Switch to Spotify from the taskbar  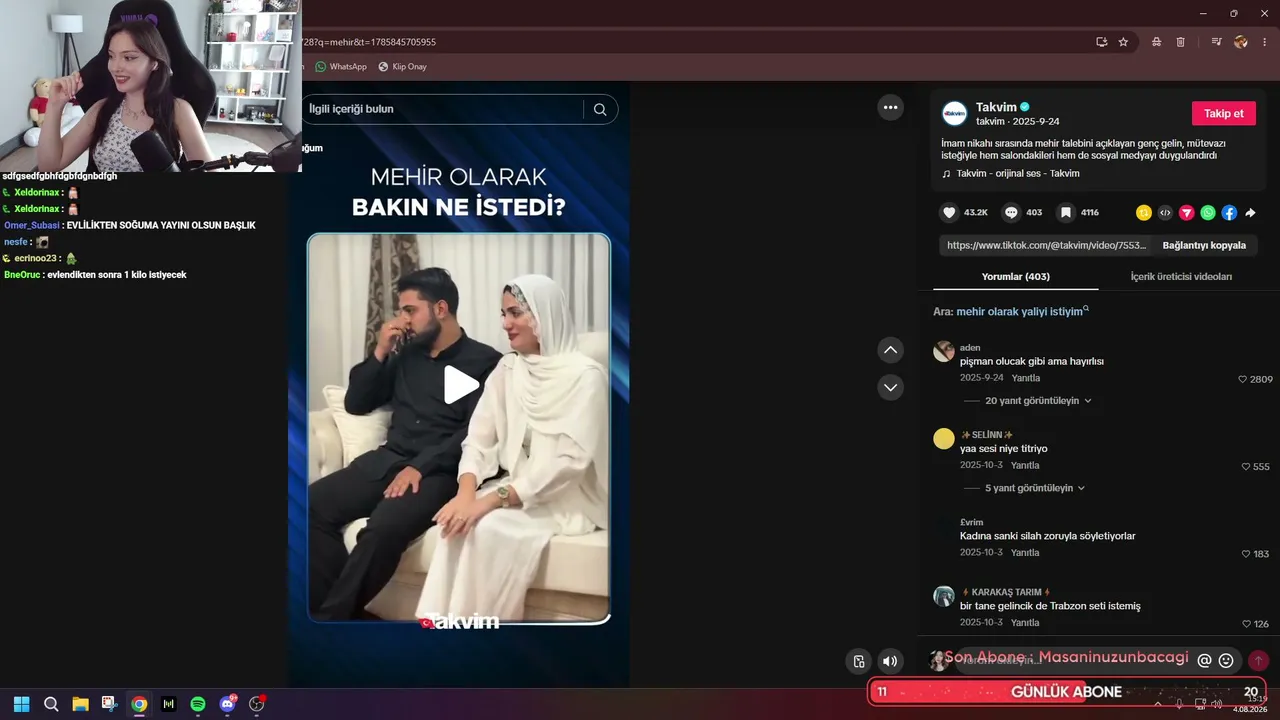(x=198, y=704)
